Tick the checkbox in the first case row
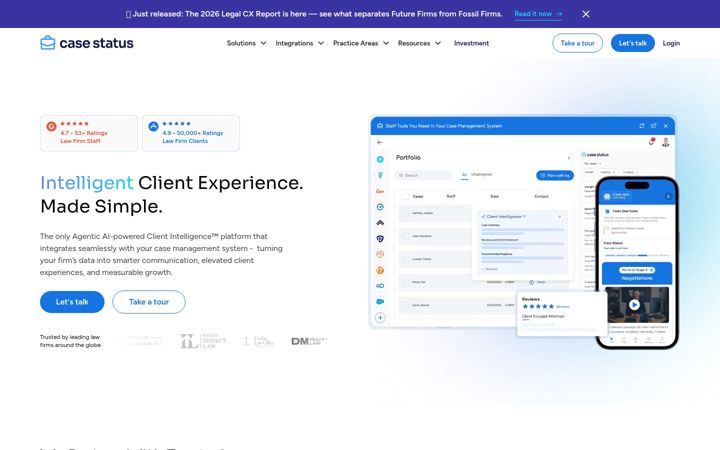 (x=406, y=213)
